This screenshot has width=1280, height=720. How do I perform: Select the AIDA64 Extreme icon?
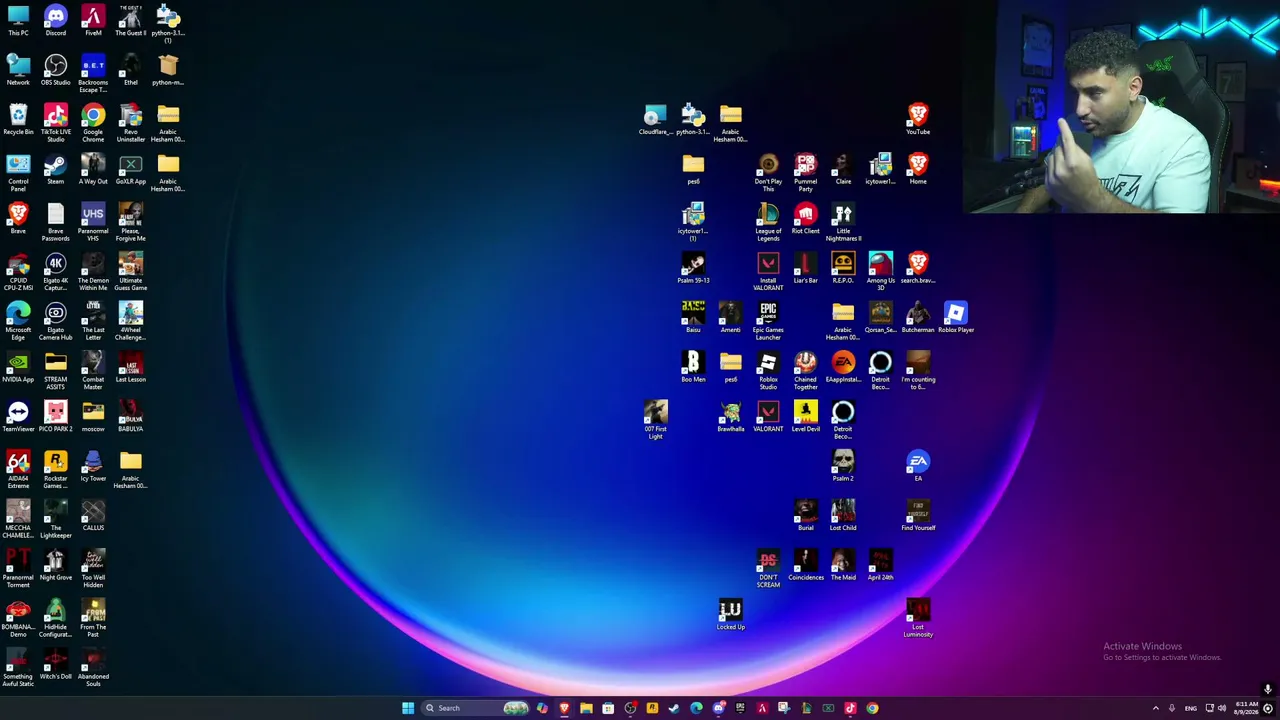(x=18, y=469)
